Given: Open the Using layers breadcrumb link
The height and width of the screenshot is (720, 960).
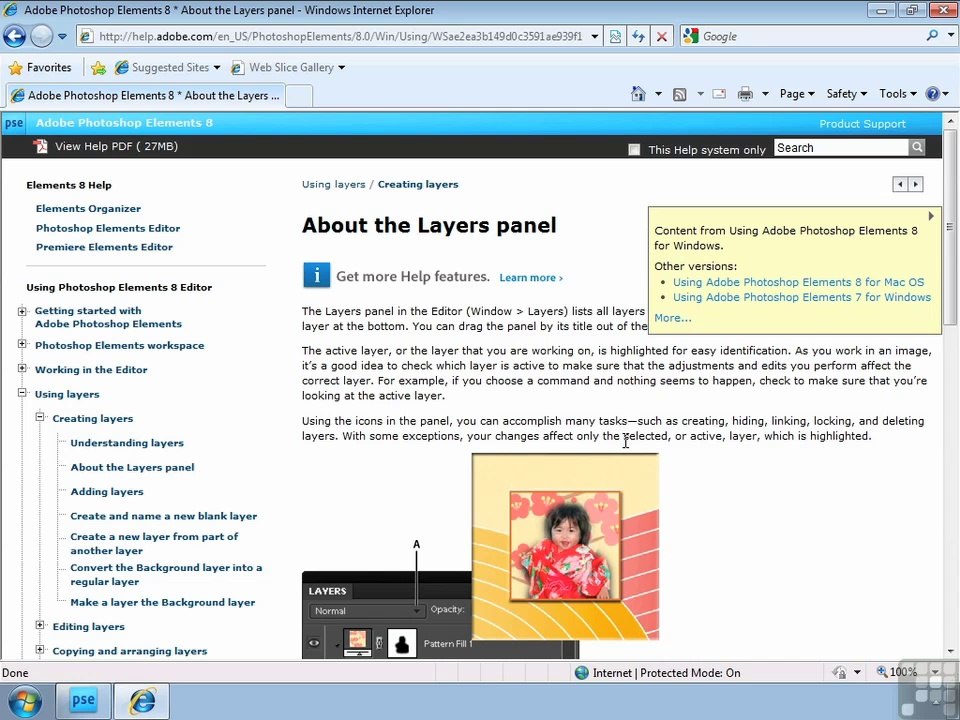Looking at the screenshot, I should (x=333, y=184).
